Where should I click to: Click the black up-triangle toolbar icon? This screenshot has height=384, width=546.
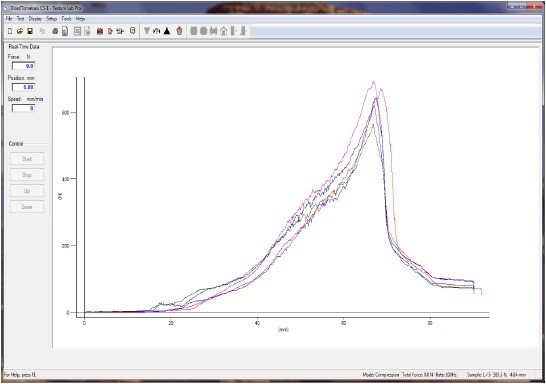[167, 31]
